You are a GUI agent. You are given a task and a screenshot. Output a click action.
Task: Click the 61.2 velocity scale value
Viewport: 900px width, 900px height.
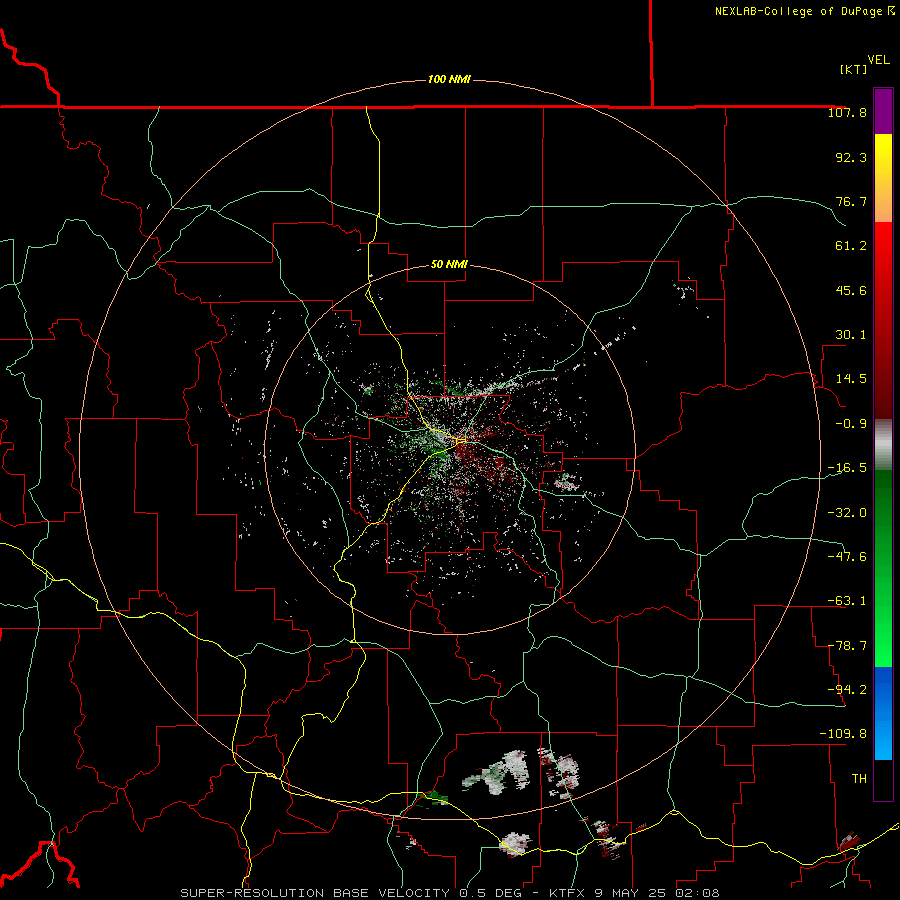point(851,246)
